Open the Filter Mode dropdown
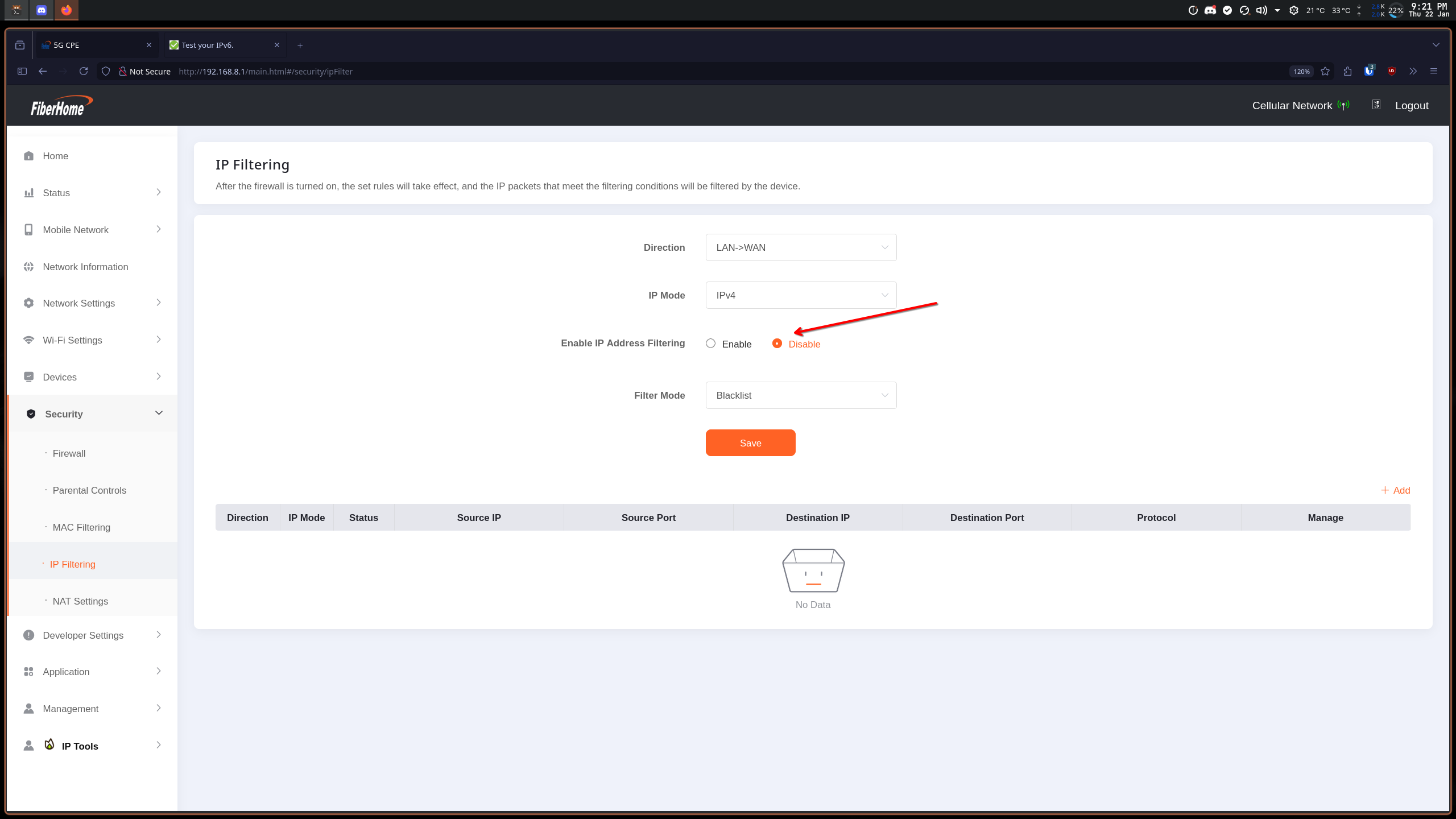 point(801,395)
